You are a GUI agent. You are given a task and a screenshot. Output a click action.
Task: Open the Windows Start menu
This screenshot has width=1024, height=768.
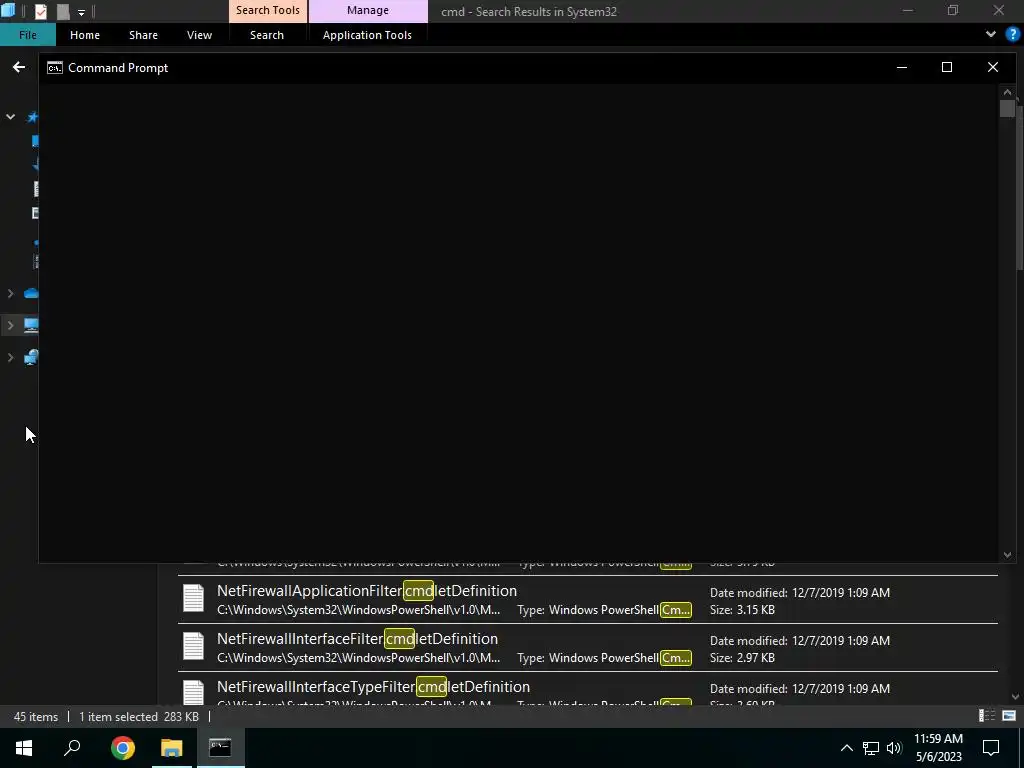pyautogui.click(x=24, y=748)
